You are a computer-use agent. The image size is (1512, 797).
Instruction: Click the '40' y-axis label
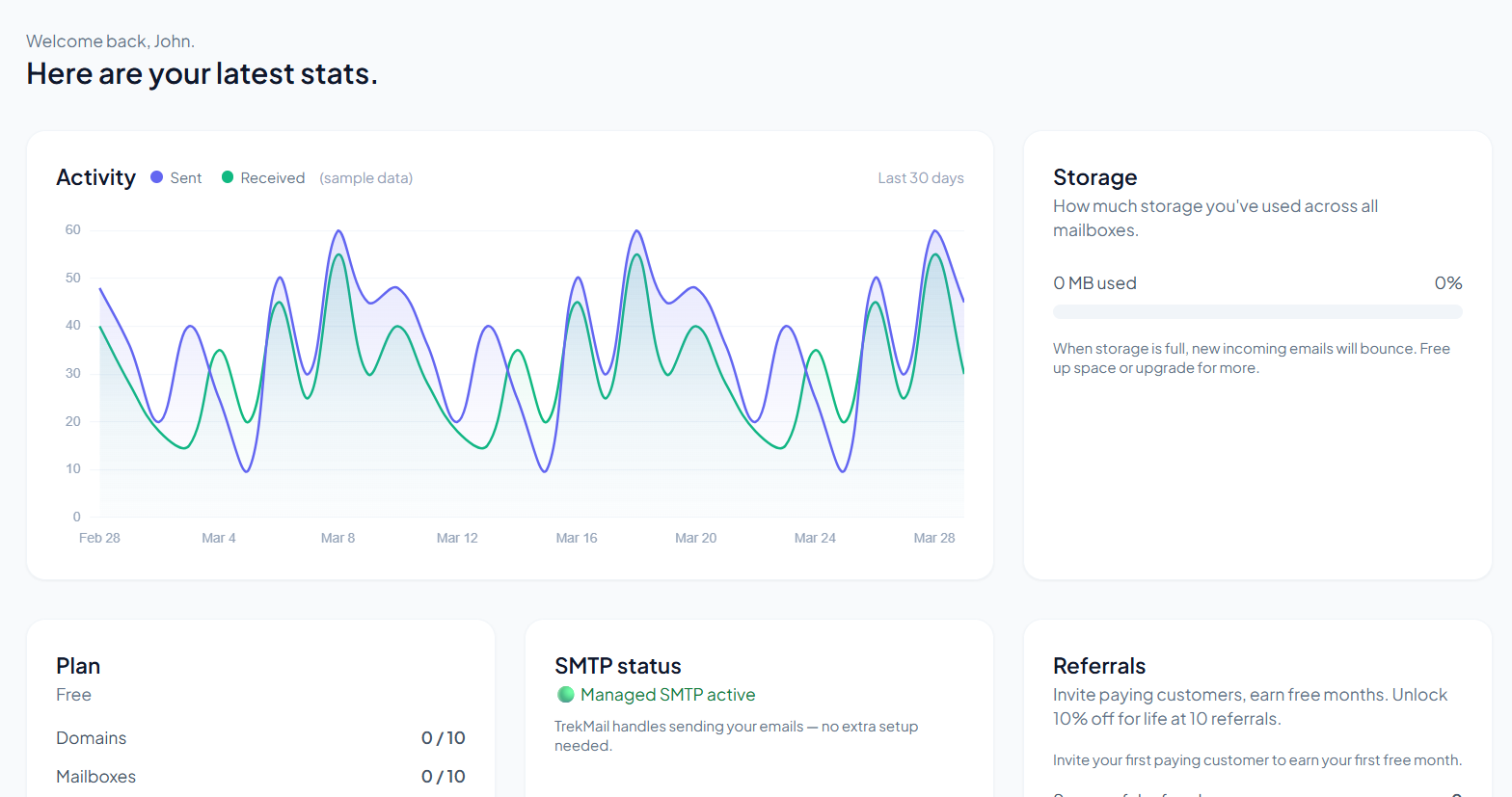tap(73, 325)
